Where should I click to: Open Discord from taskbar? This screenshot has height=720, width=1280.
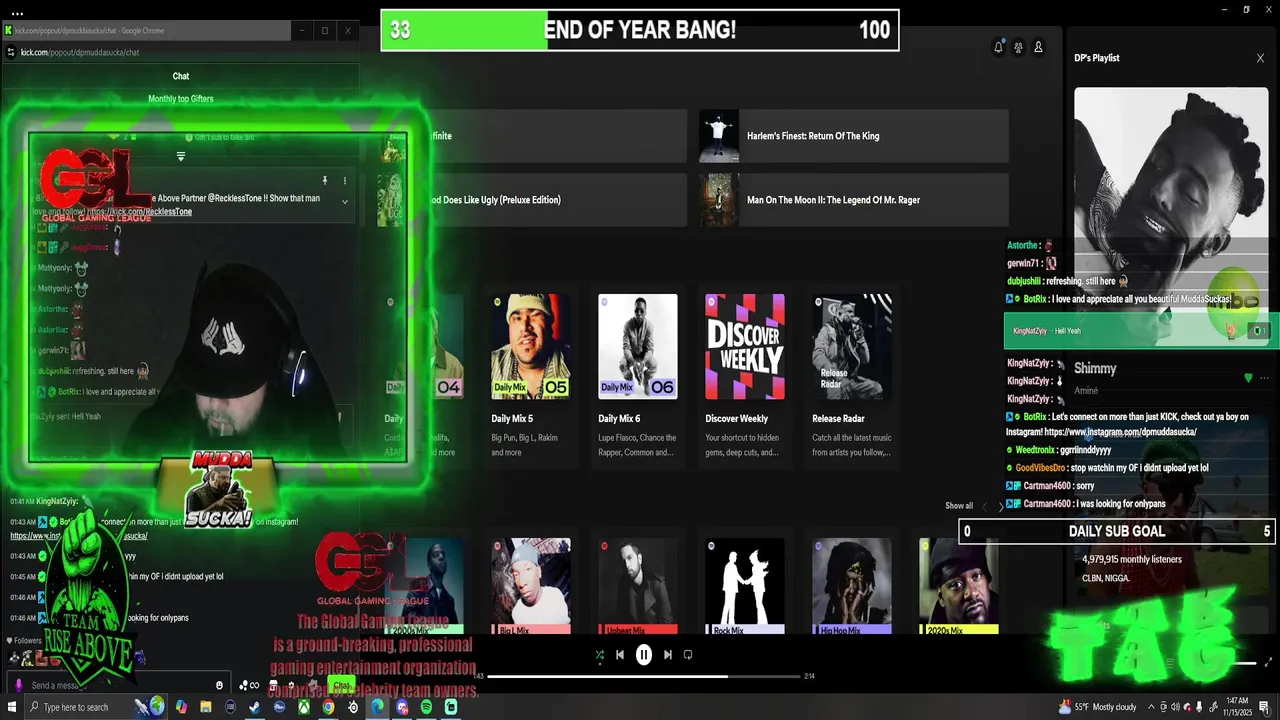(x=402, y=707)
